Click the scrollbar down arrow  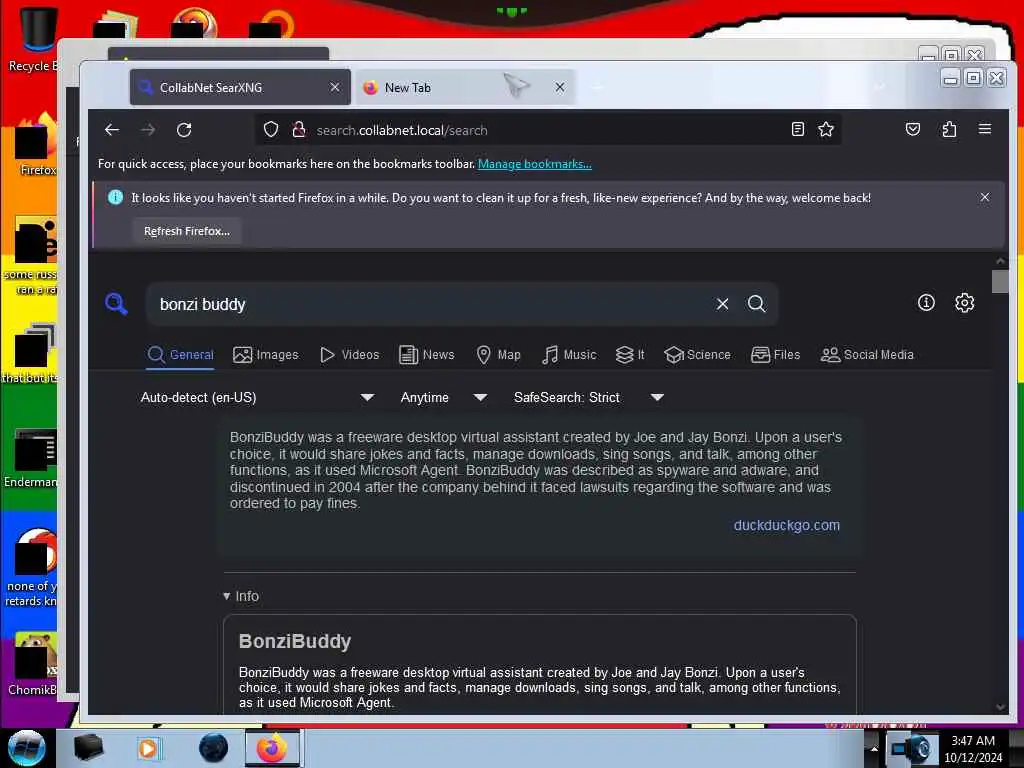[x=1000, y=707]
